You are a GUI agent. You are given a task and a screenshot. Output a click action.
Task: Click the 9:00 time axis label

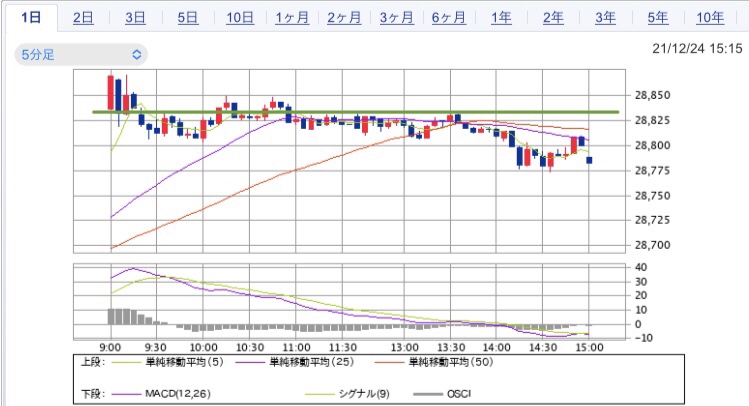(x=110, y=347)
